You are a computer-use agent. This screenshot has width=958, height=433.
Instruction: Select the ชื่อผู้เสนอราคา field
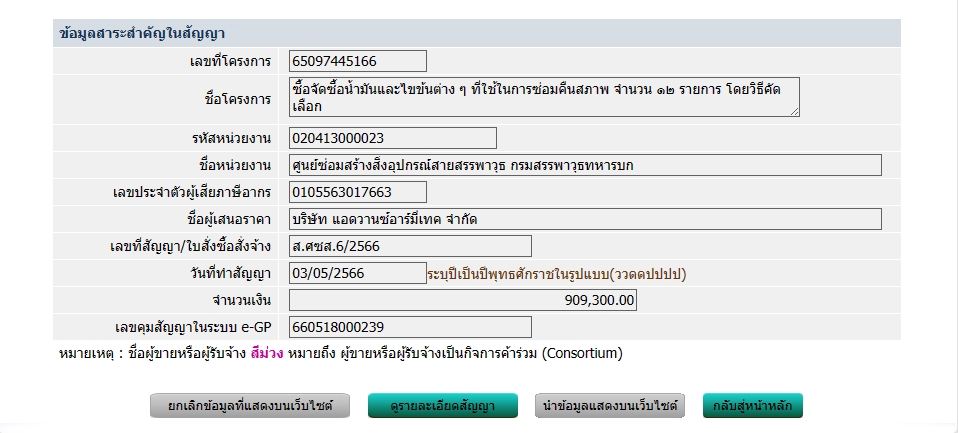click(x=584, y=219)
